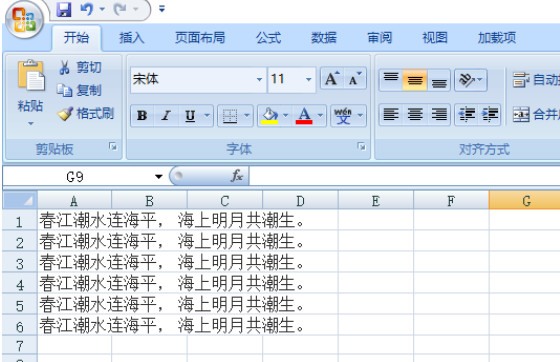
Task: Apply red font color
Action: [304, 115]
